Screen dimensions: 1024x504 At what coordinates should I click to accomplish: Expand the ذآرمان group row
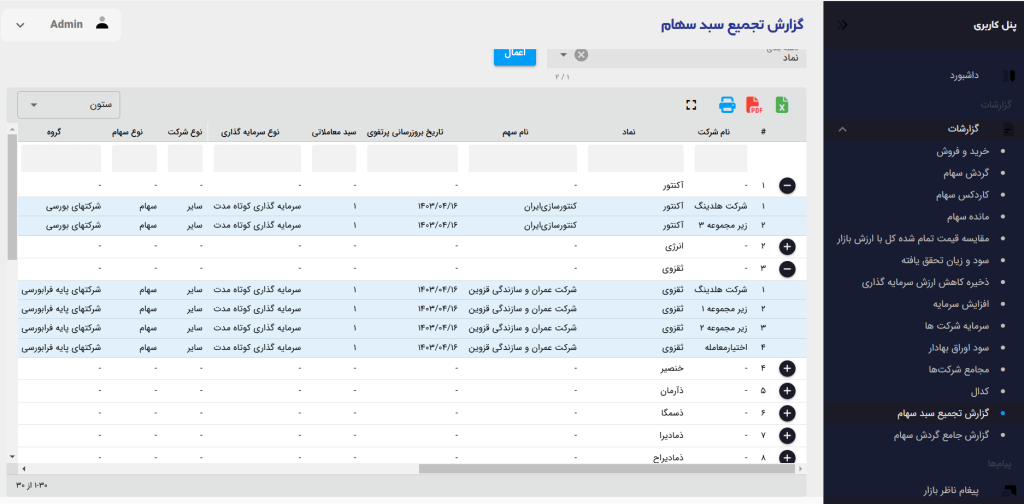click(x=787, y=391)
